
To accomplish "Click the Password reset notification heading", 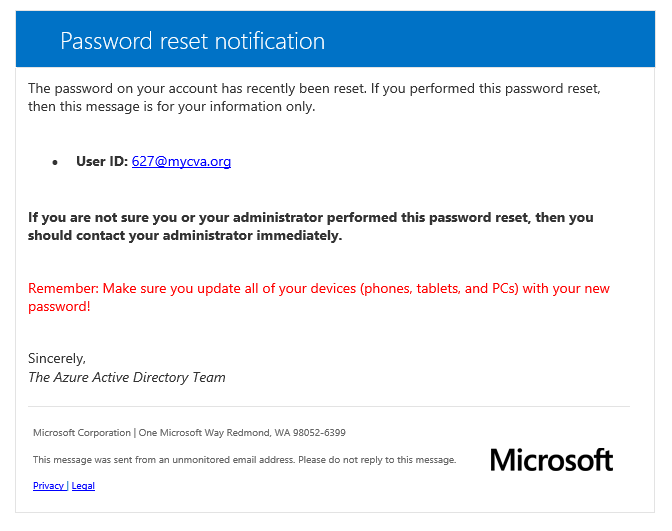I will (x=192, y=41).
